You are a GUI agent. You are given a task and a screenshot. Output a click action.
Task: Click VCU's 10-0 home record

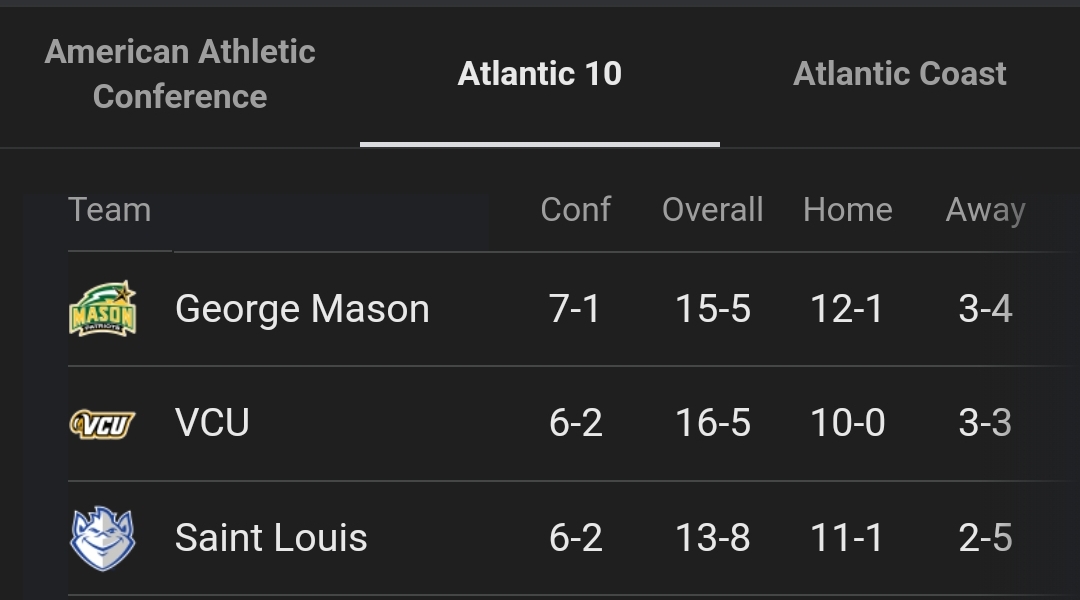coord(848,422)
